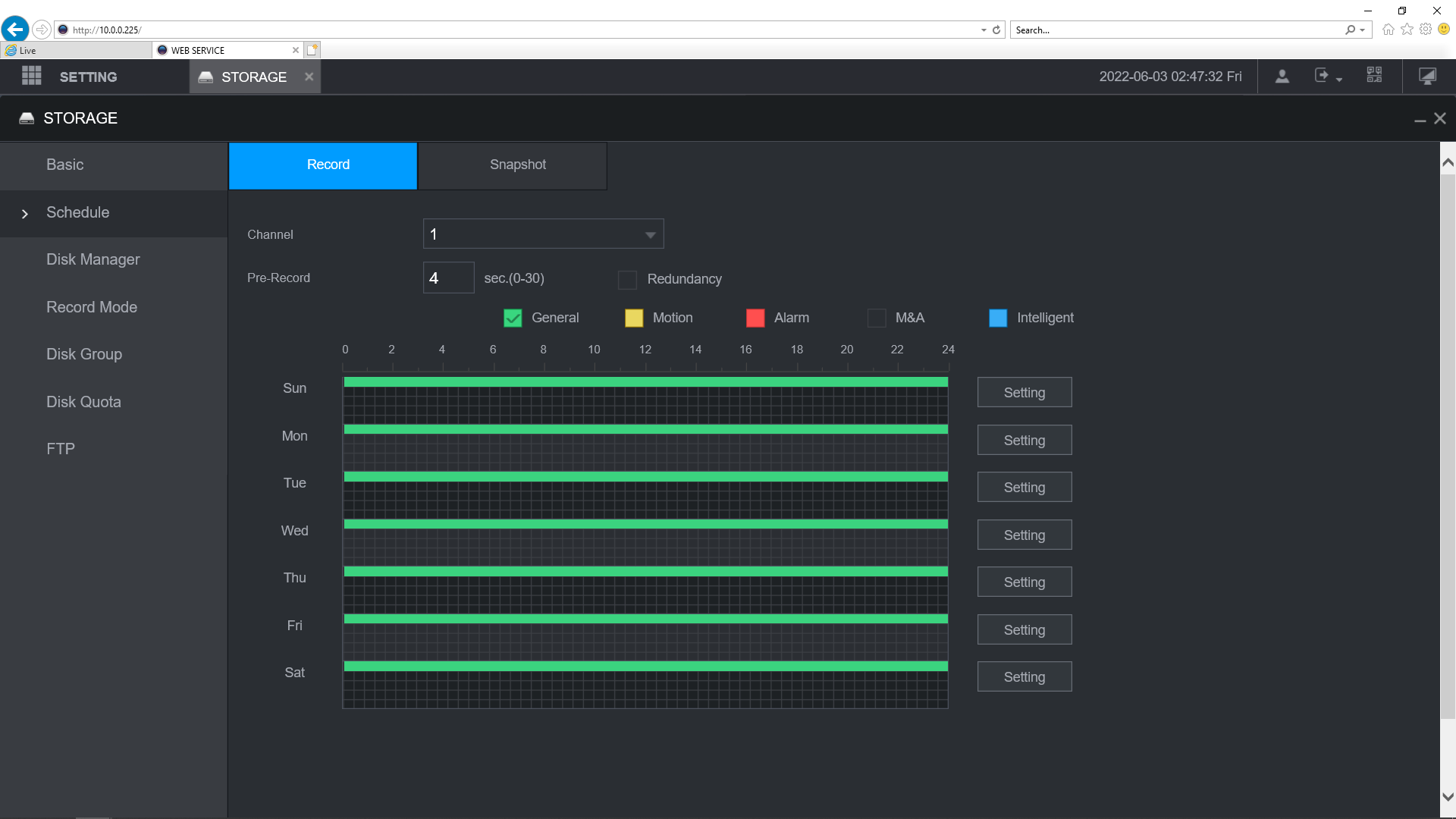Toggle the Motion record type checkbox
1456x819 pixels.
(x=634, y=318)
